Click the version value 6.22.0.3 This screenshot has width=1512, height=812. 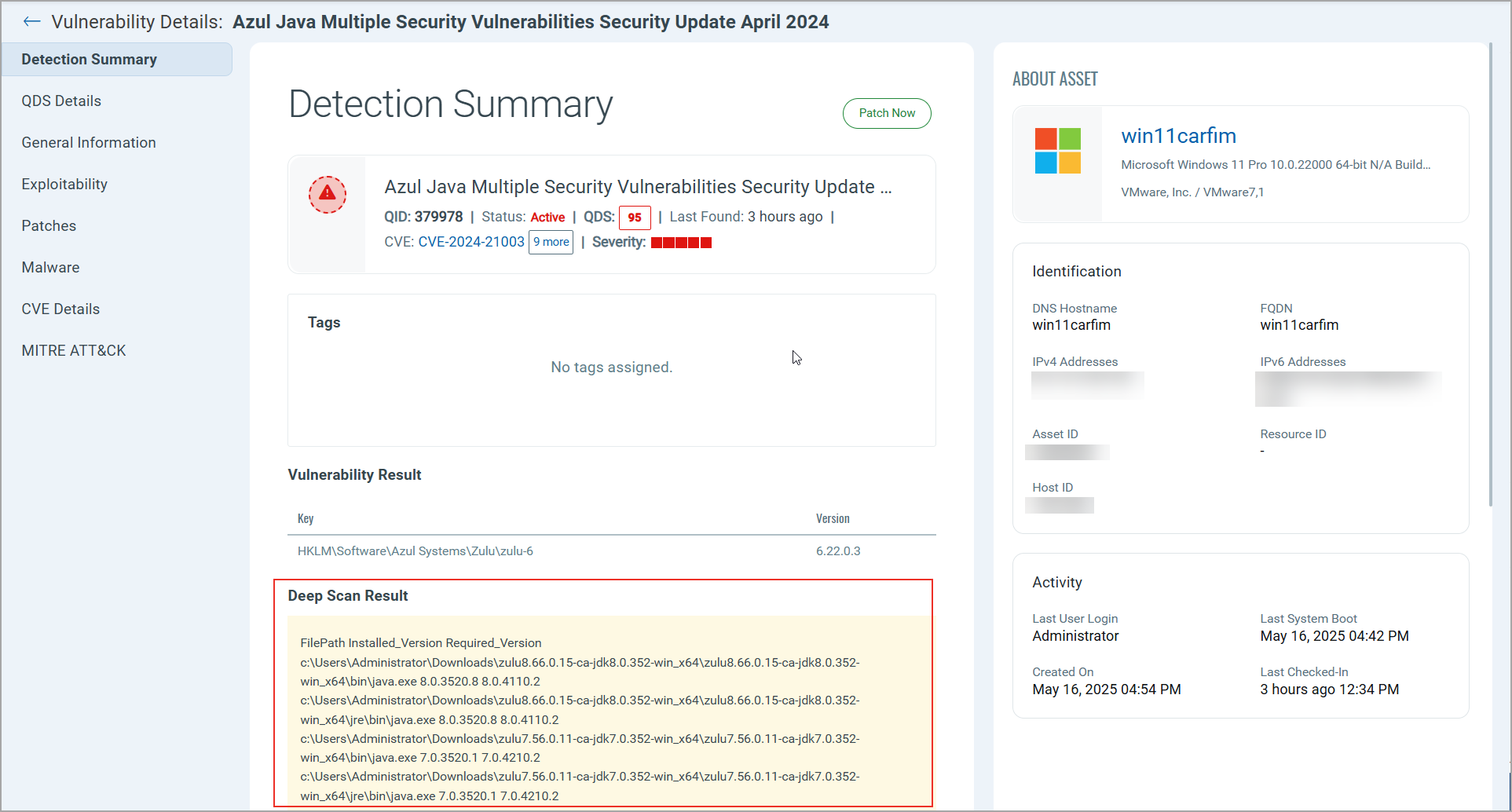click(838, 551)
